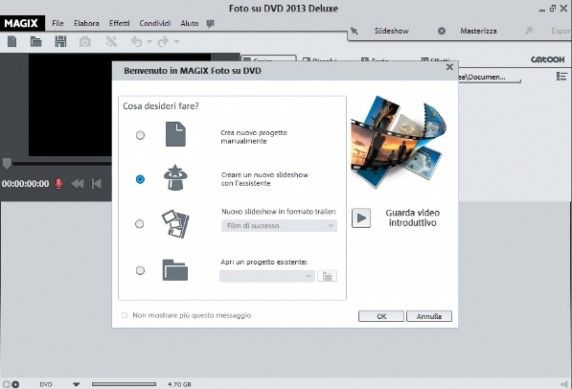Open the undo history dropdown arrow
The height and width of the screenshot is (389, 572).
[149, 42]
